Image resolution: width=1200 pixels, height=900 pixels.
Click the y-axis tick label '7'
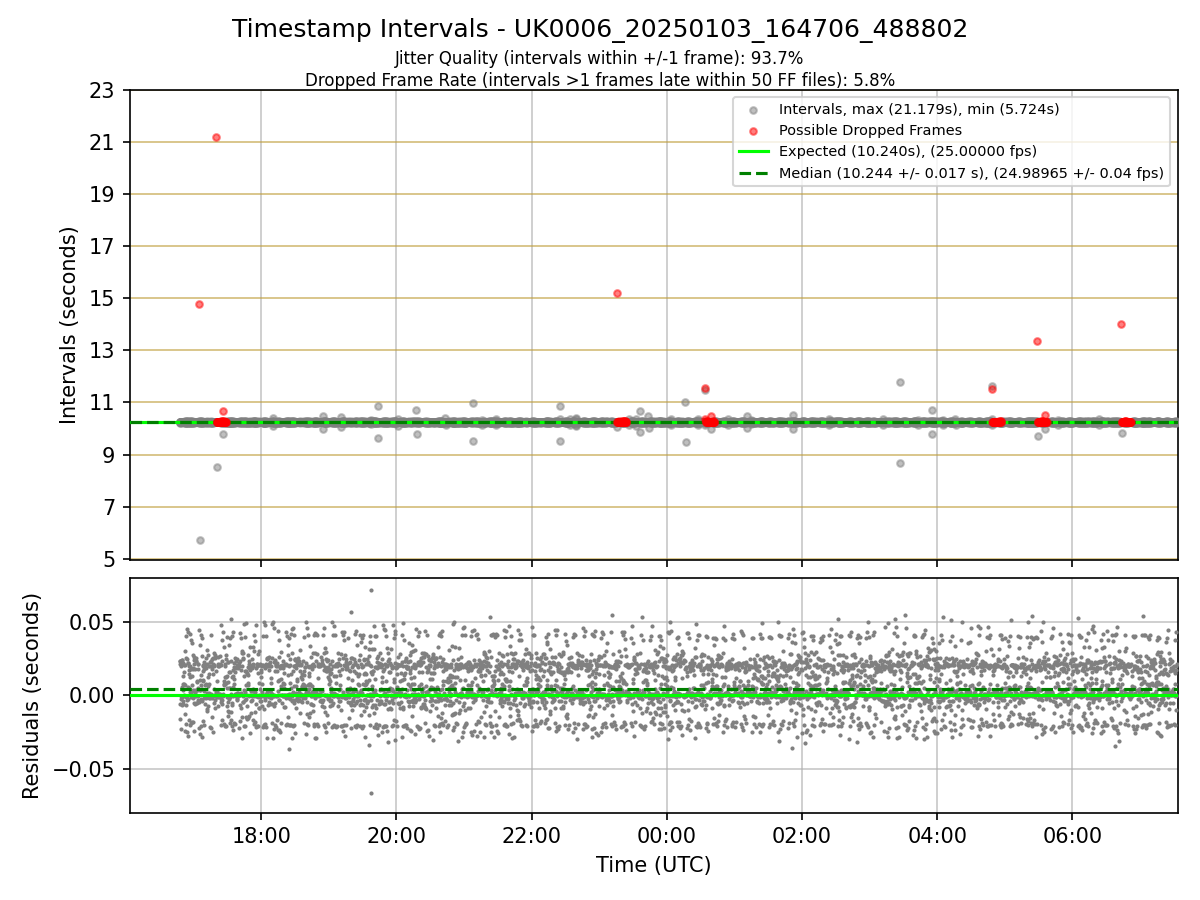(109, 507)
